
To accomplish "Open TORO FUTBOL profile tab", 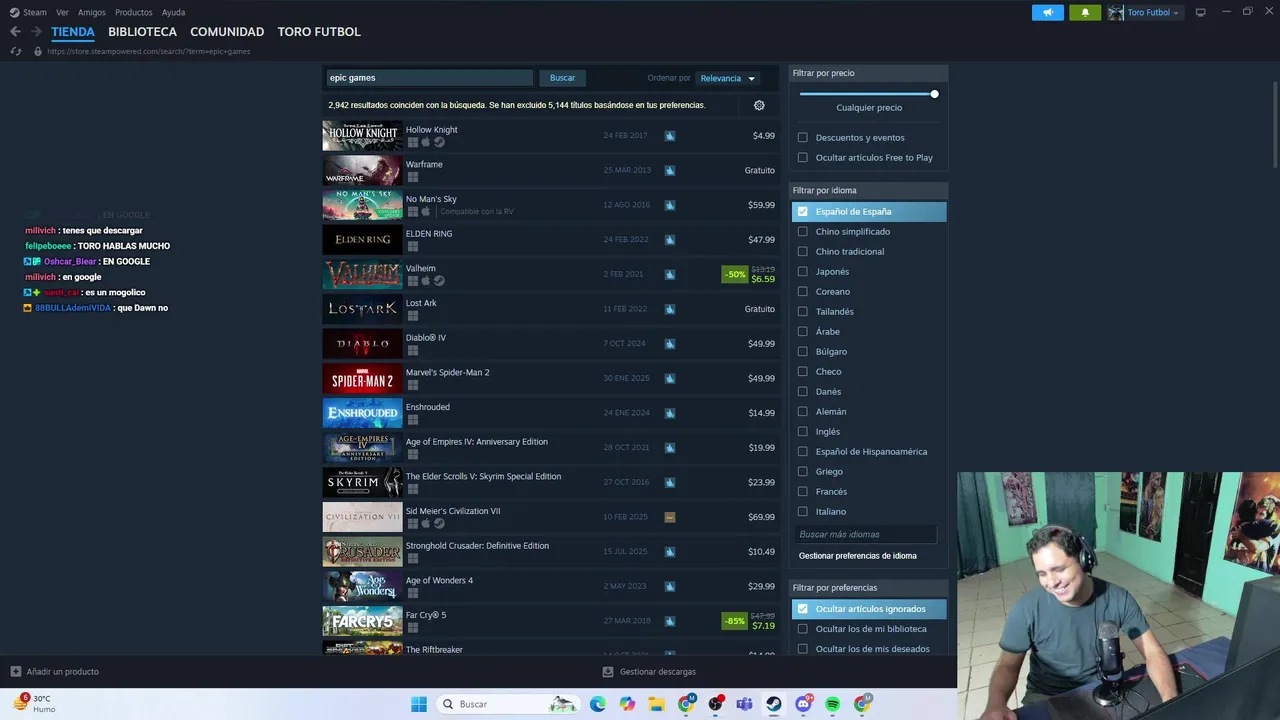I will (319, 32).
